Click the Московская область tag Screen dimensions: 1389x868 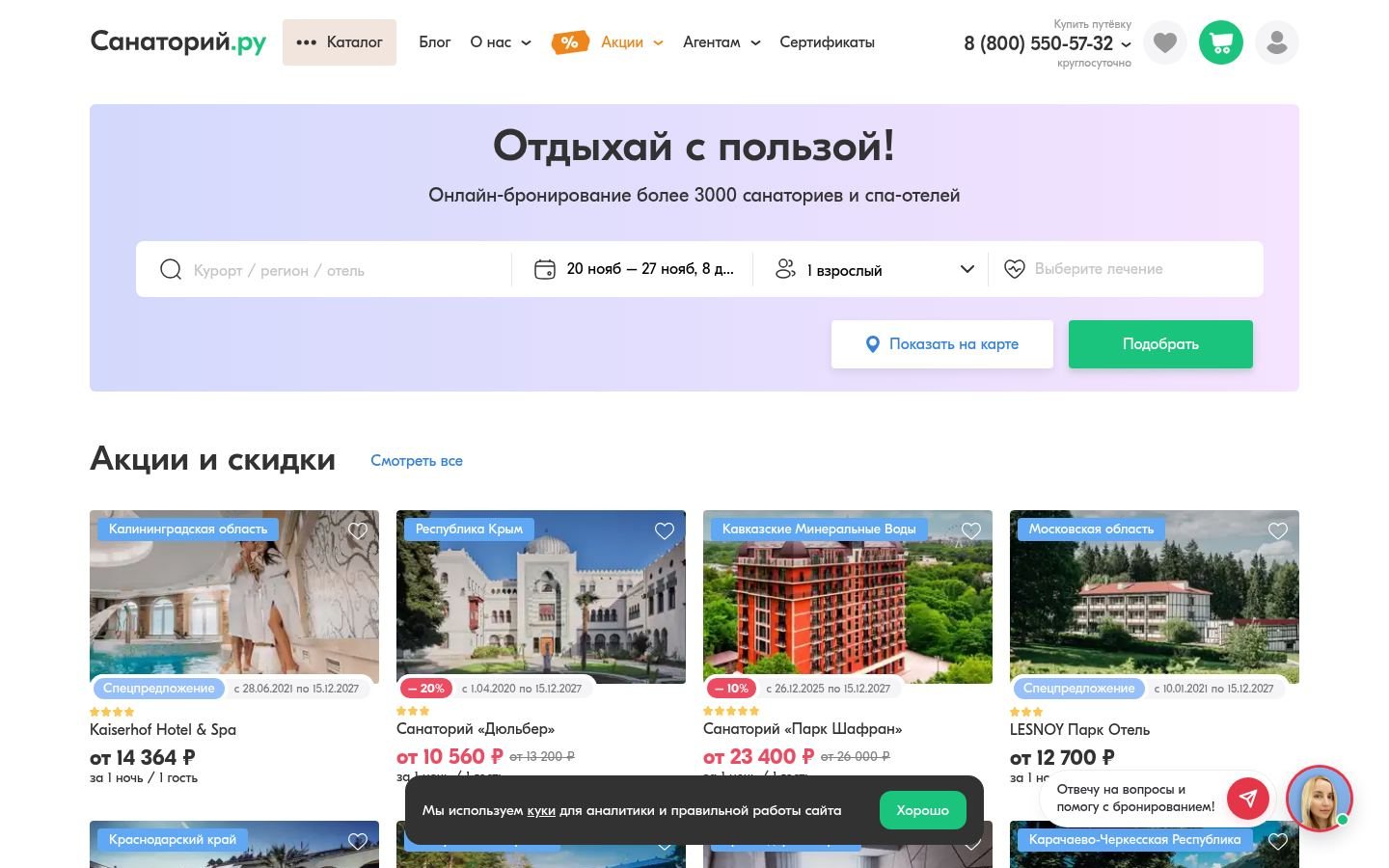pos(1091,529)
